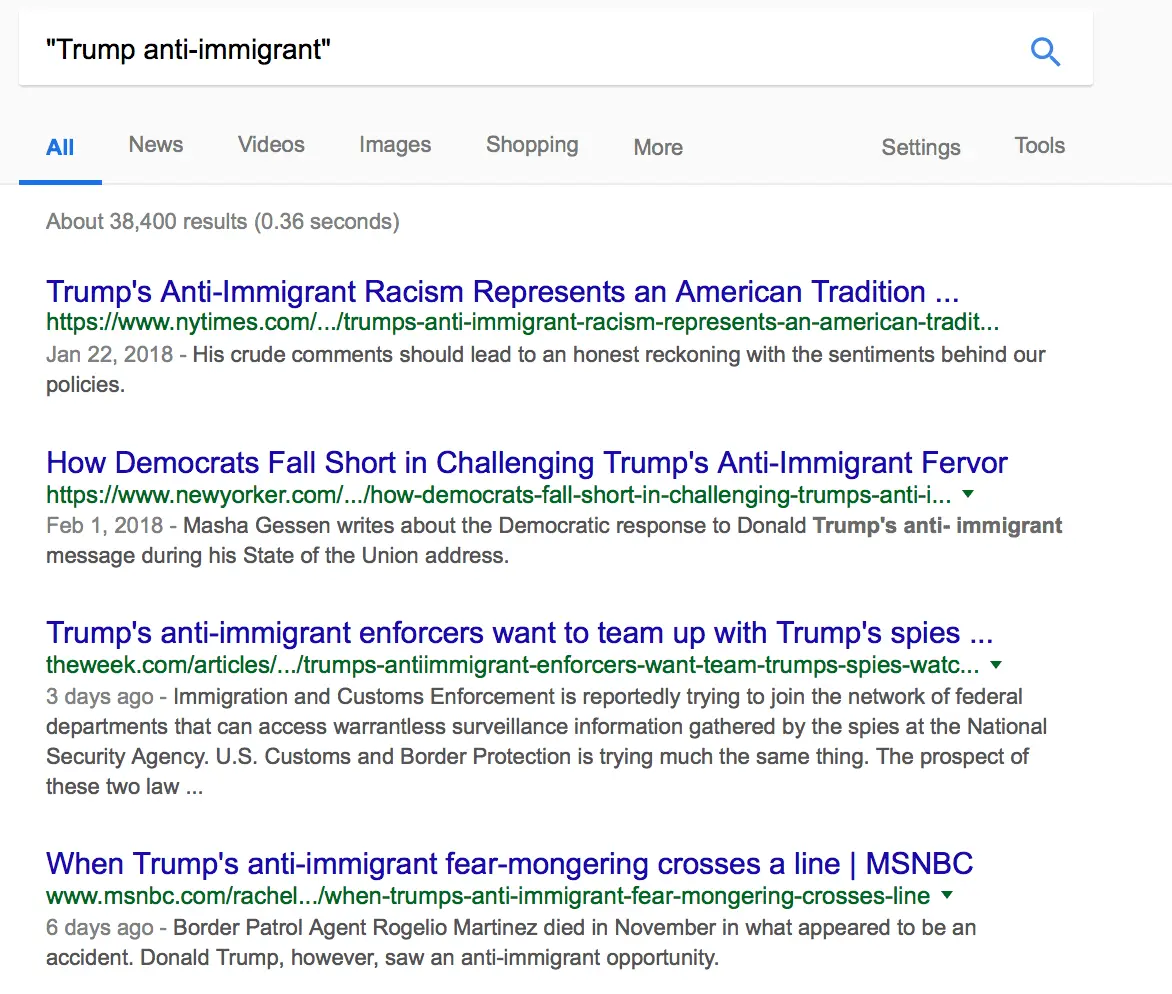The width and height of the screenshot is (1172, 994).
Task: Expand result options for The Week result
Action: click(995, 664)
